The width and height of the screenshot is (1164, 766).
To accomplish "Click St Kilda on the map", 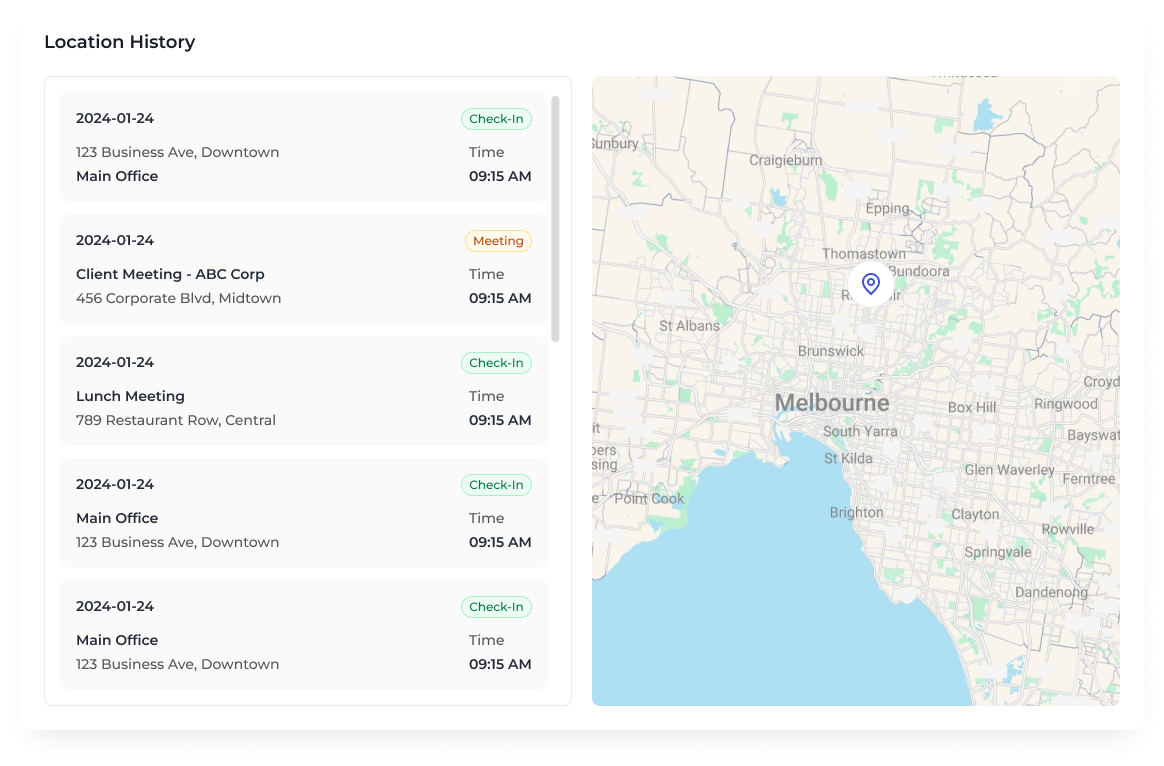I will pyautogui.click(x=848, y=459).
